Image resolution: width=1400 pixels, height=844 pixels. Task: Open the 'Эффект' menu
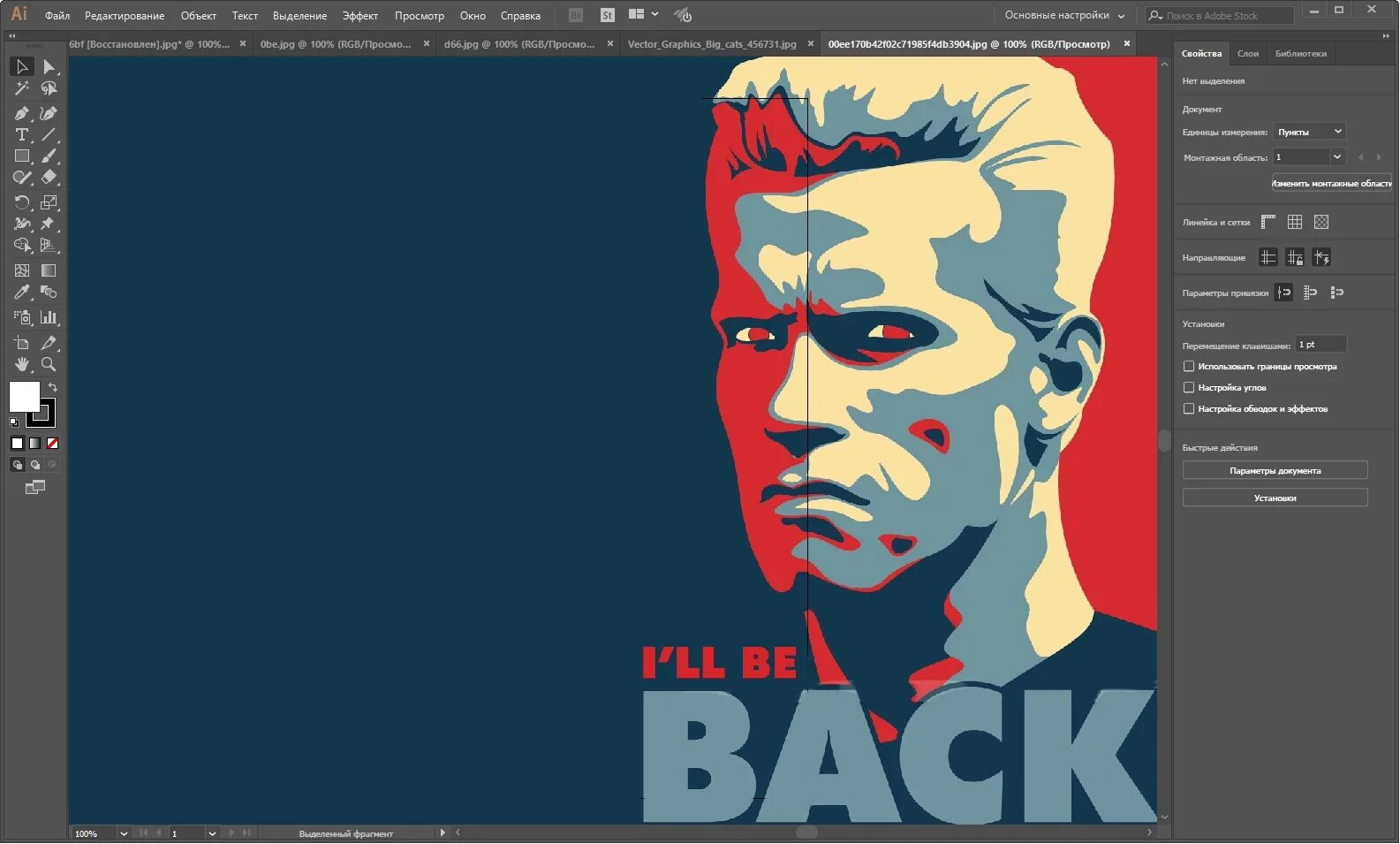360,16
